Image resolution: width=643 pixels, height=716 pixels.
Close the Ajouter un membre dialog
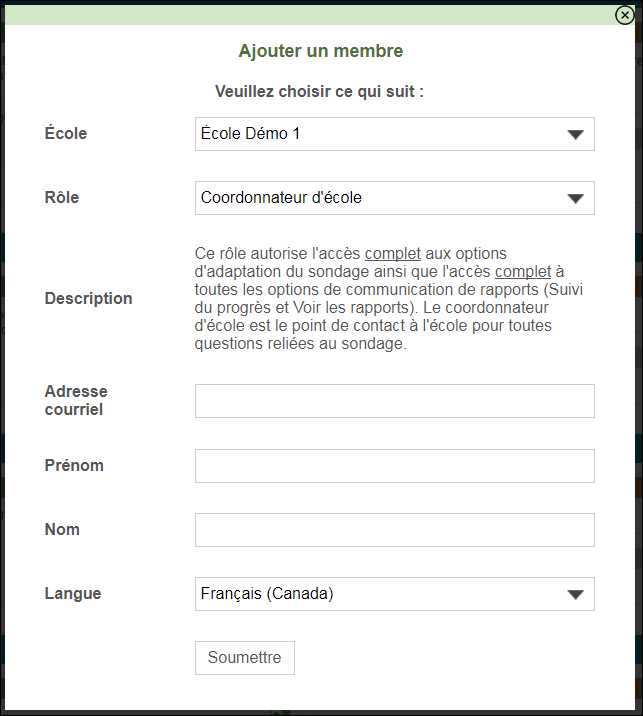[625, 15]
